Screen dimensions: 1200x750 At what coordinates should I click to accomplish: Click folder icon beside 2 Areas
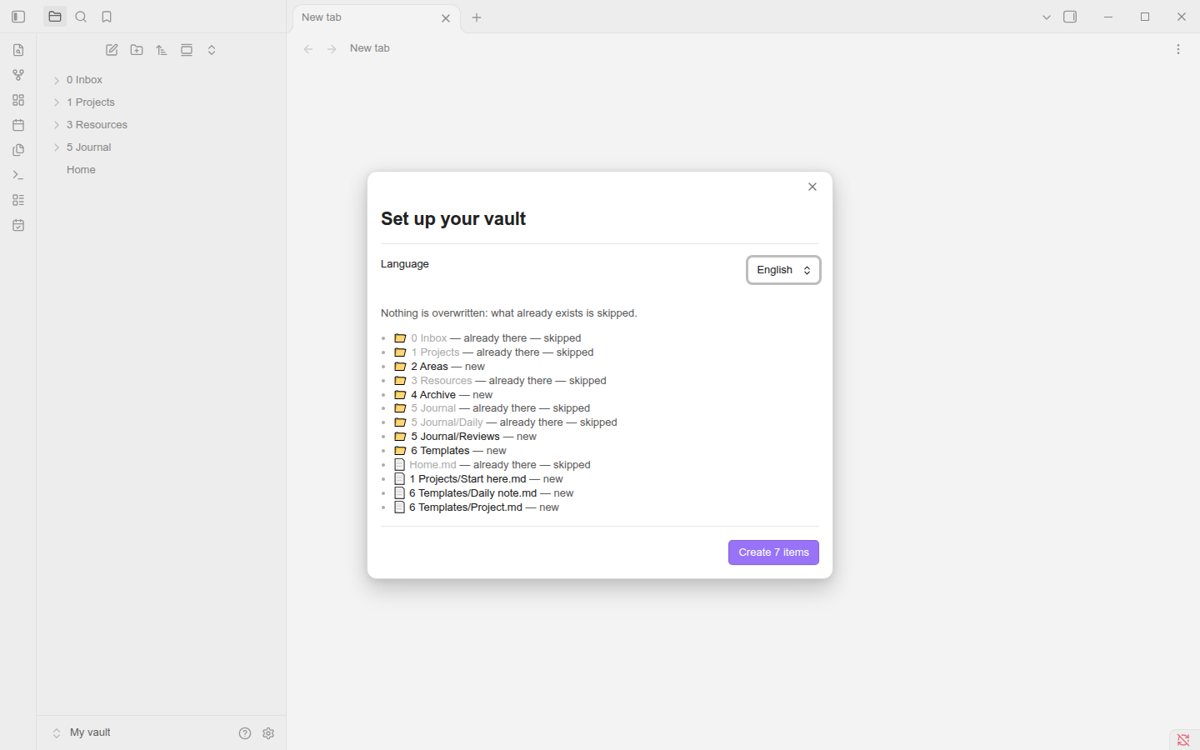tap(400, 367)
